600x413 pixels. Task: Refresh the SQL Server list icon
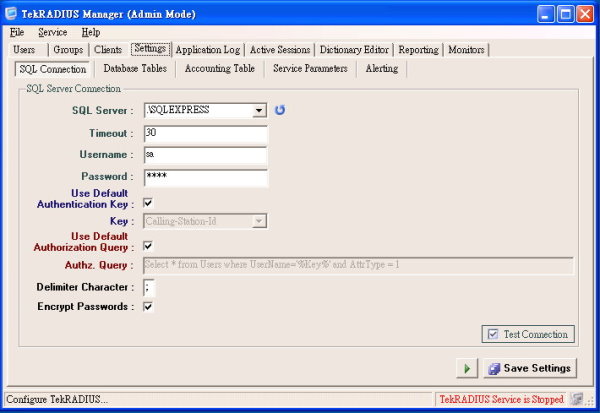280,110
